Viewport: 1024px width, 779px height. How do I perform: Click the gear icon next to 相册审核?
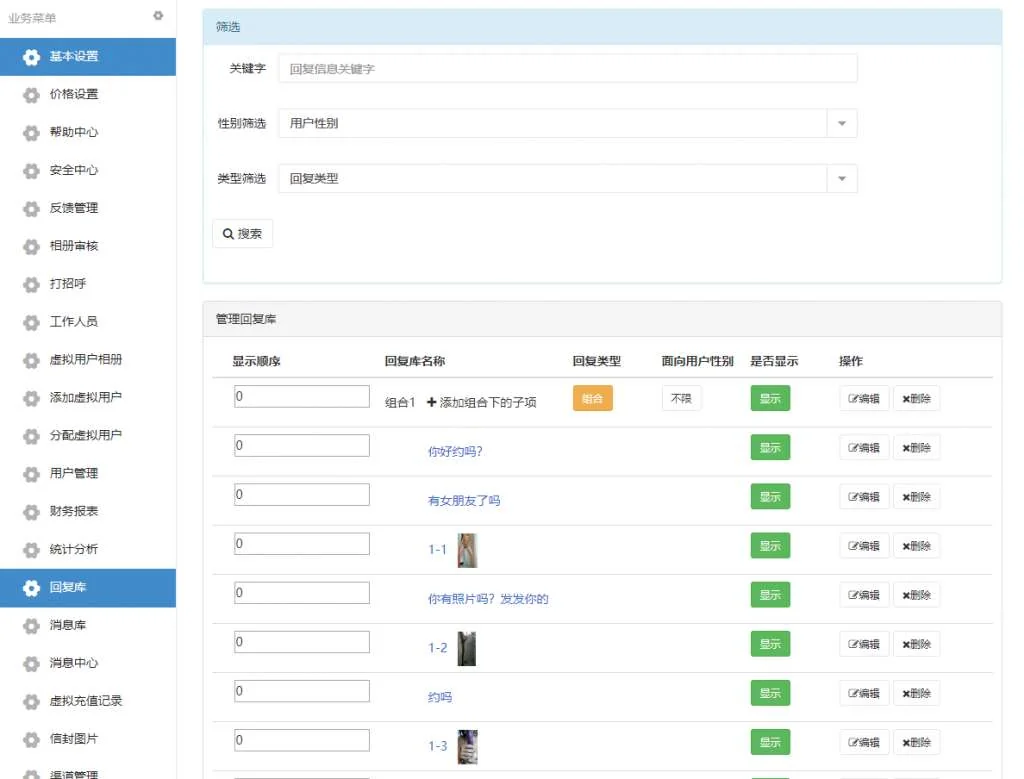click(32, 246)
